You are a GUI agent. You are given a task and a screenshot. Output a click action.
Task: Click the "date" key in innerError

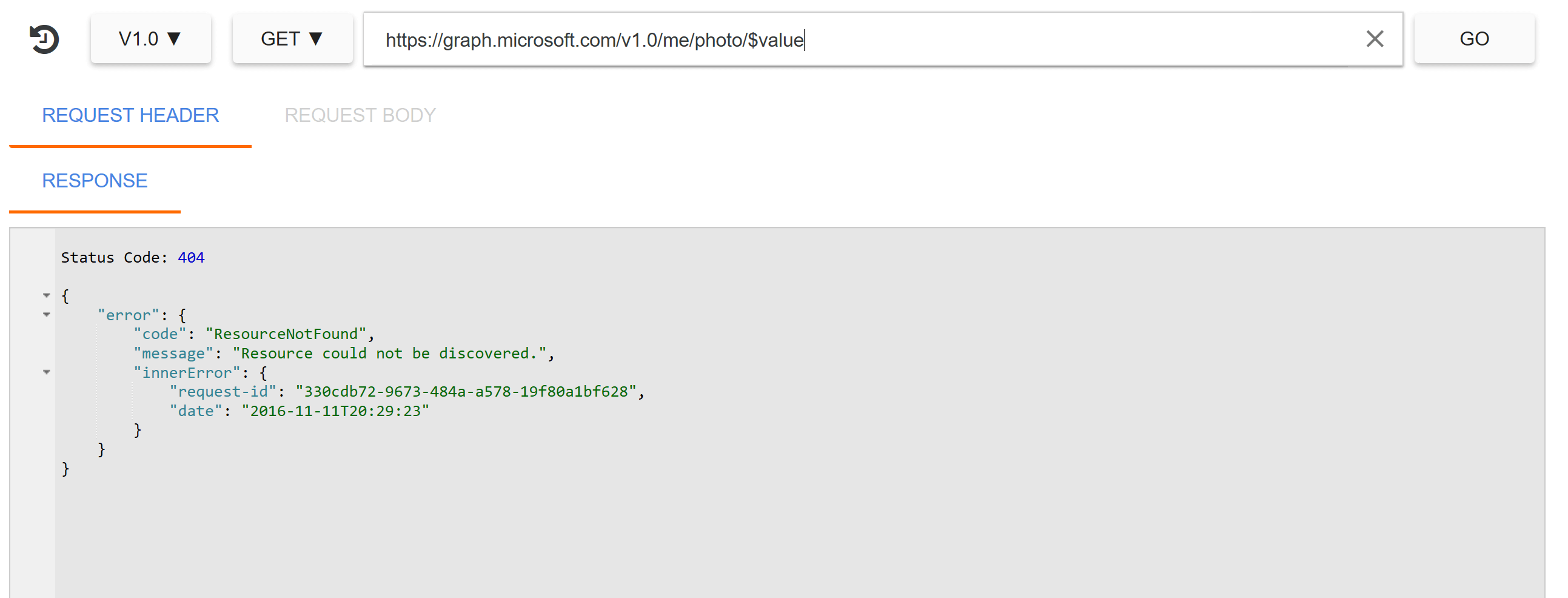[196, 411]
